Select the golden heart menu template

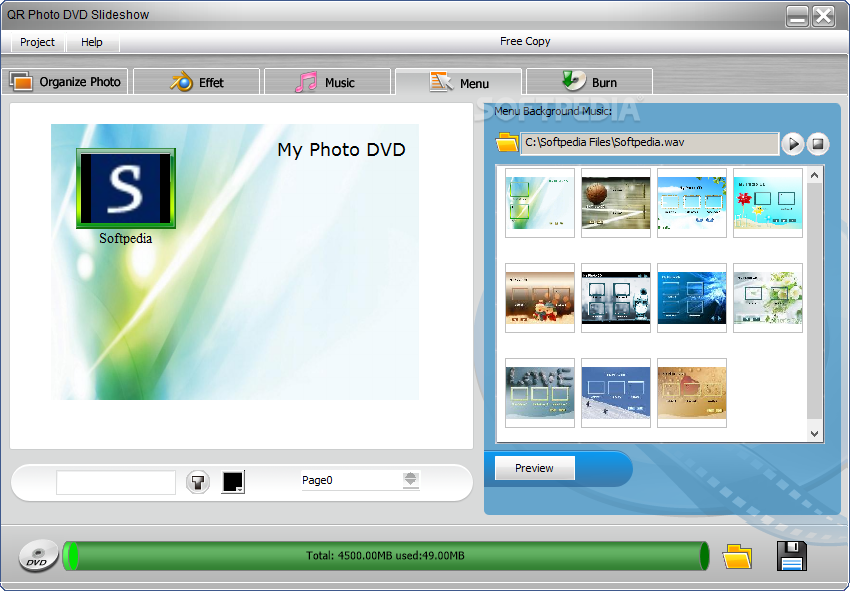tap(692, 393)
